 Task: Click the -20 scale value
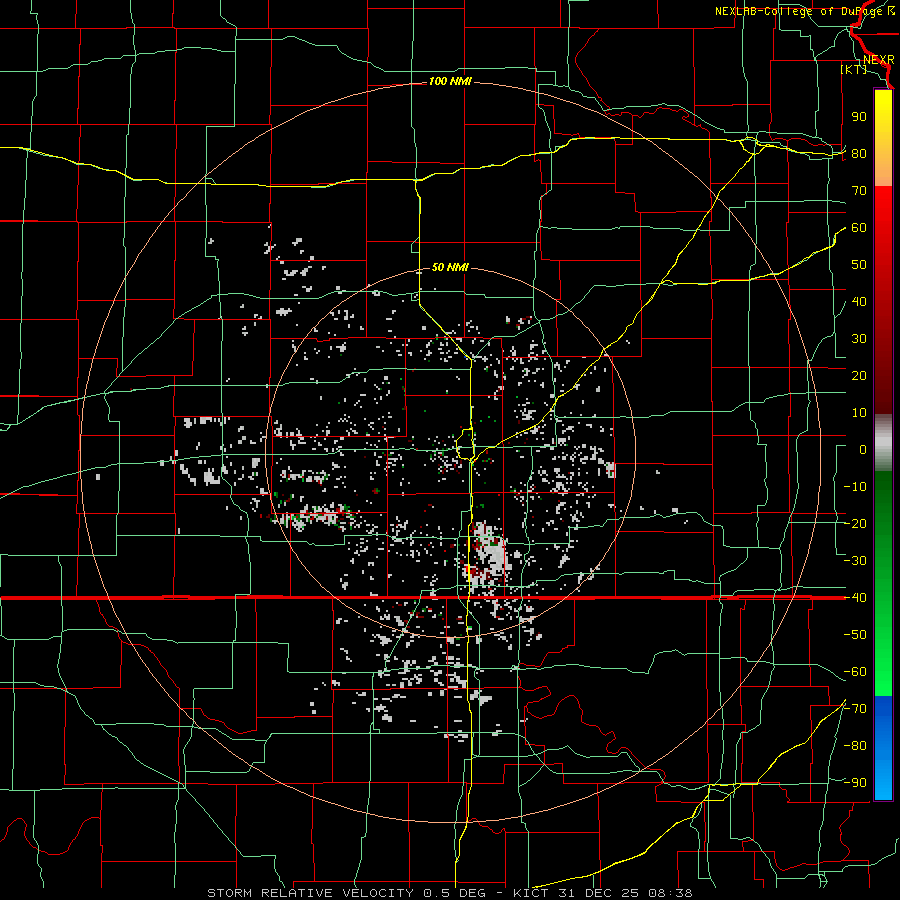point(855,524)
